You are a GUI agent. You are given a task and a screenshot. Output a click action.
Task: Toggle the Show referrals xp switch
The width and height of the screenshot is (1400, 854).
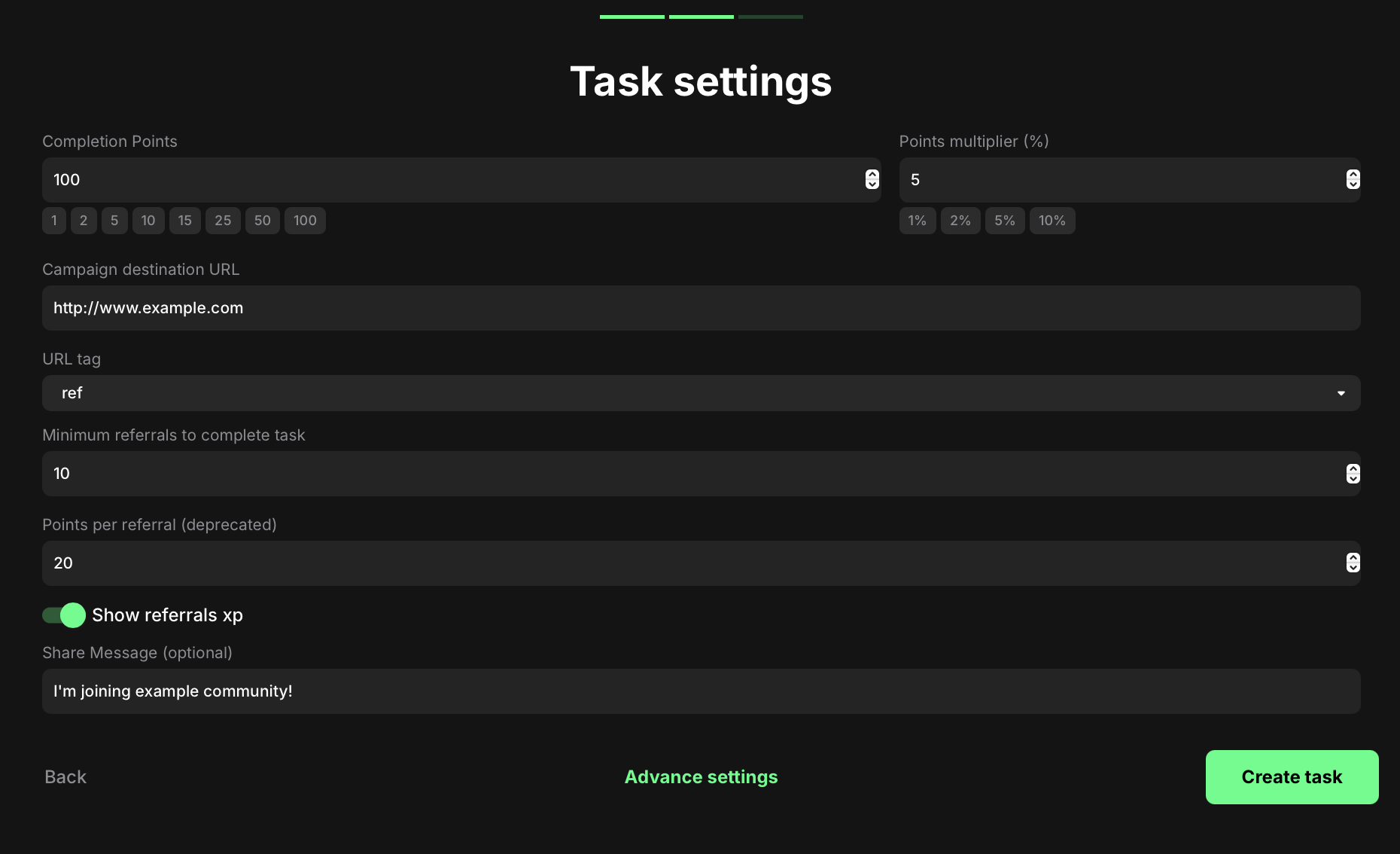64,615
